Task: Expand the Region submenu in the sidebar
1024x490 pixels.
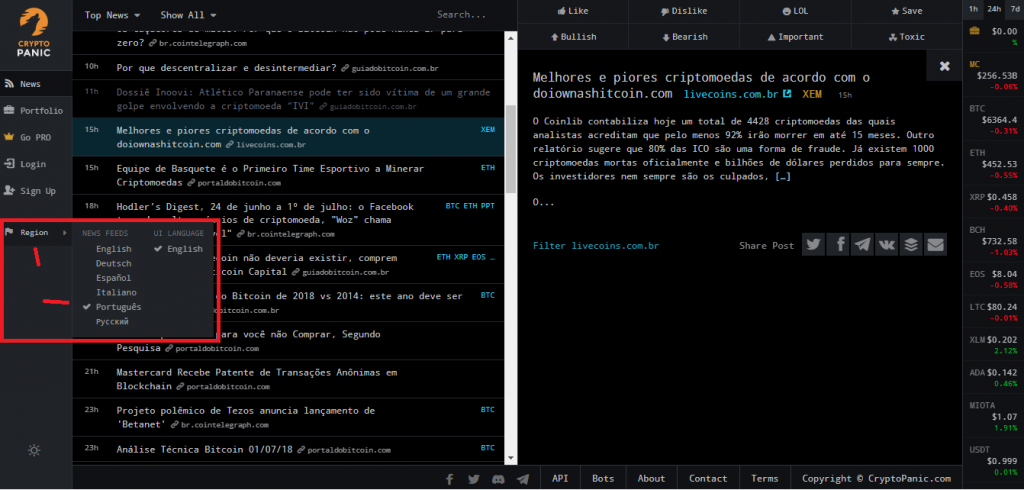Action: 35,232
